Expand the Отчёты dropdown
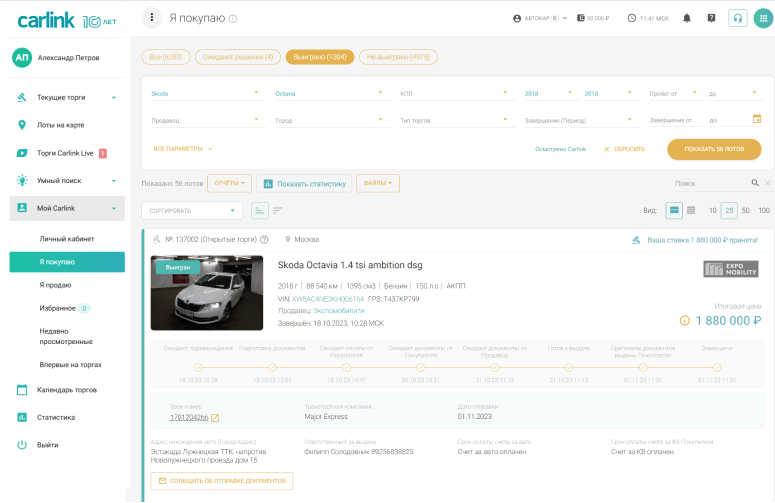This screenshot has width=775, height=503. (229, 183)
